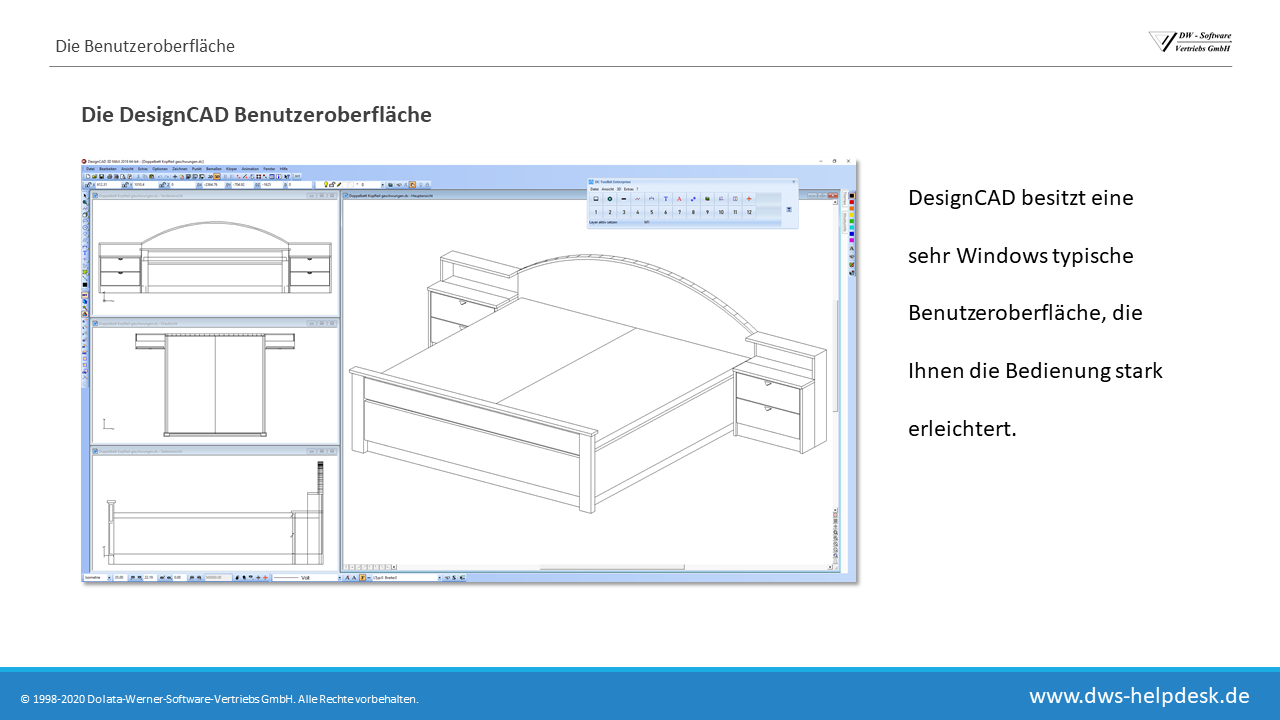
Task: Open www.dws-helpdesk.de link
Action: point(1139,695)
